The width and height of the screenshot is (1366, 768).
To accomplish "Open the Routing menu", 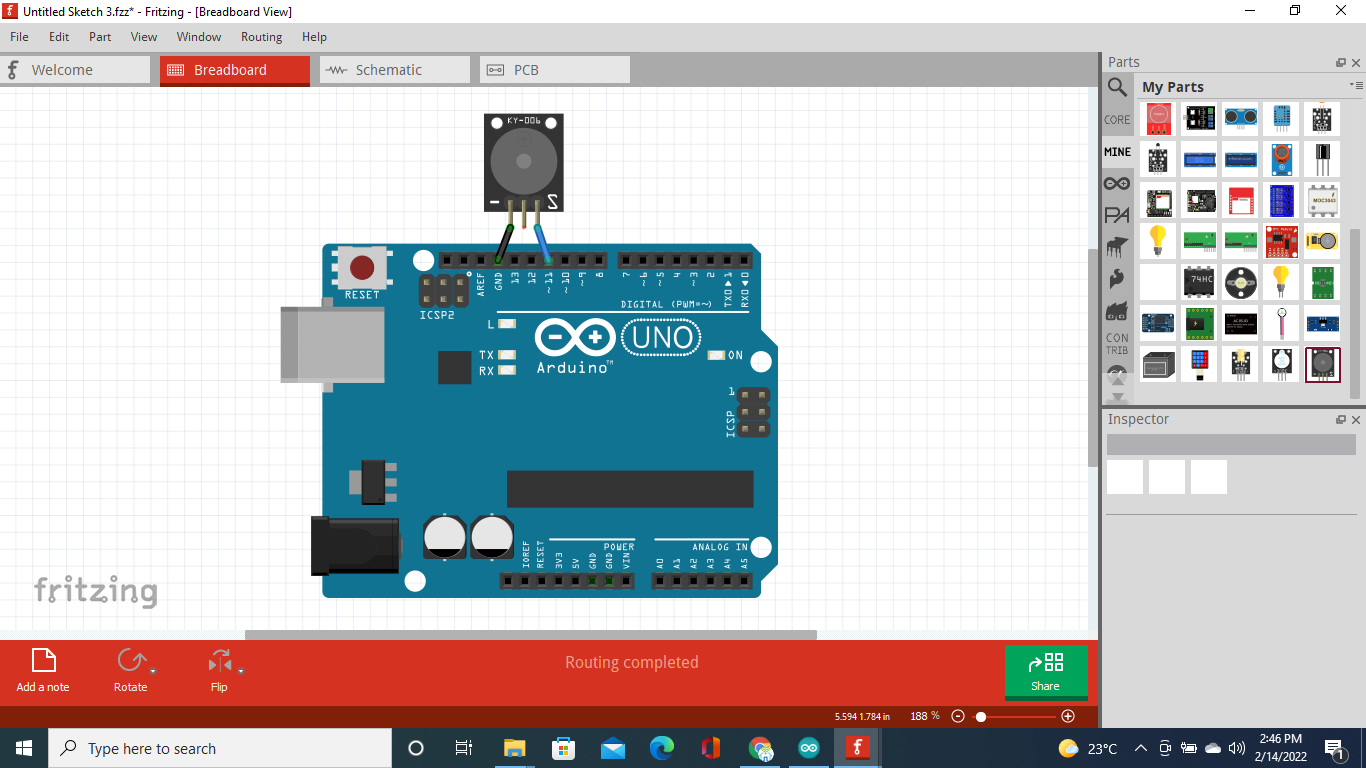I will pos(261,37).
